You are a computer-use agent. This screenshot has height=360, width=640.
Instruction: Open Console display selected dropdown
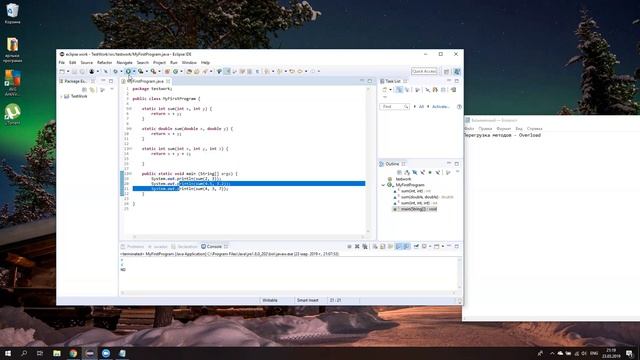[x=430, y=247]
